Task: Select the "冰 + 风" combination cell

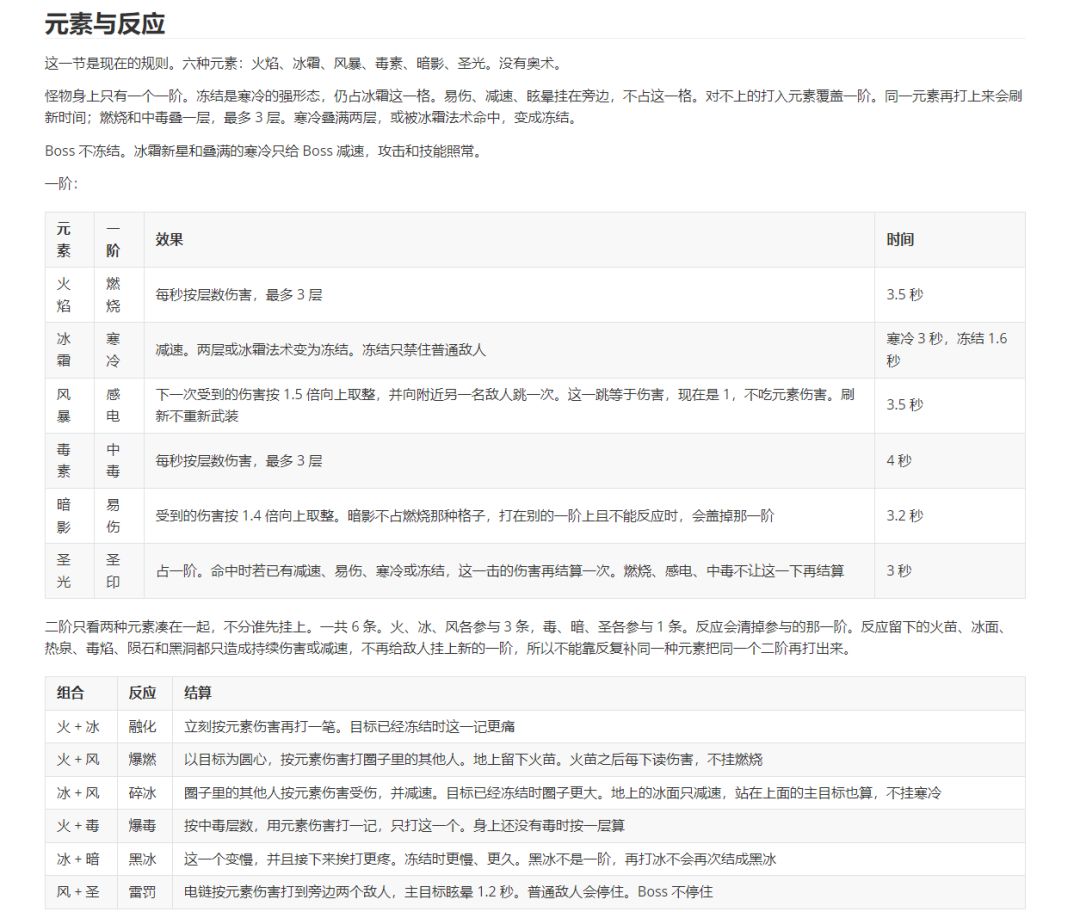Action: pyautogui.click(x=81, y=793)
